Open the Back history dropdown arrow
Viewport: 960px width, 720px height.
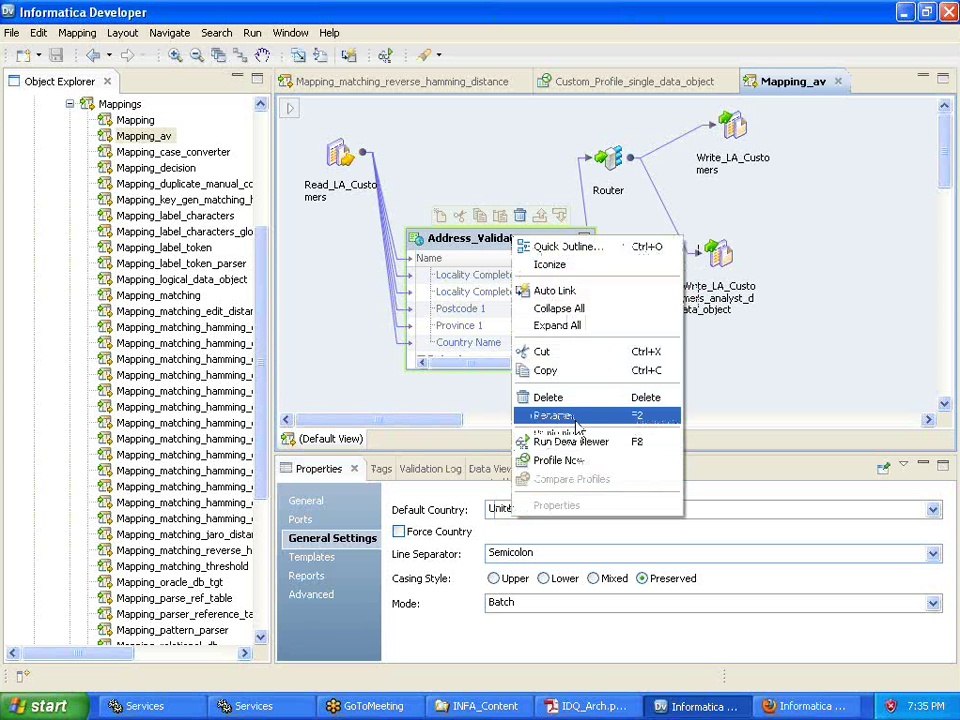tap(109, 55)
